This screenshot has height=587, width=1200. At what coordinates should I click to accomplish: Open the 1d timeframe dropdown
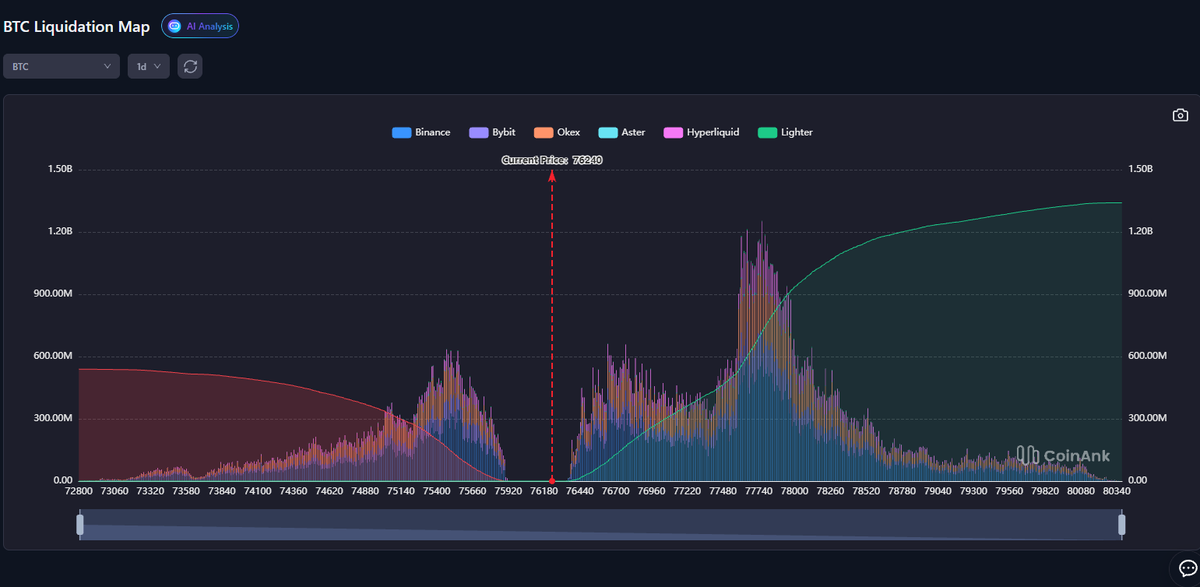148,66
